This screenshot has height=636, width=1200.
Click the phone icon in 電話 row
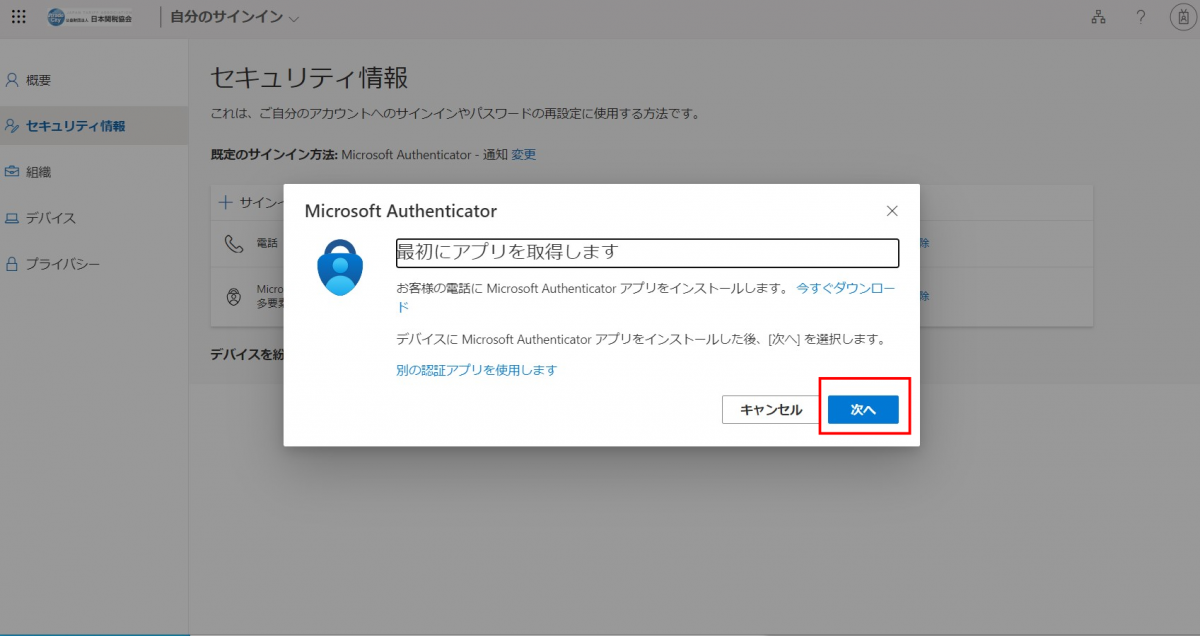(234, 243)
